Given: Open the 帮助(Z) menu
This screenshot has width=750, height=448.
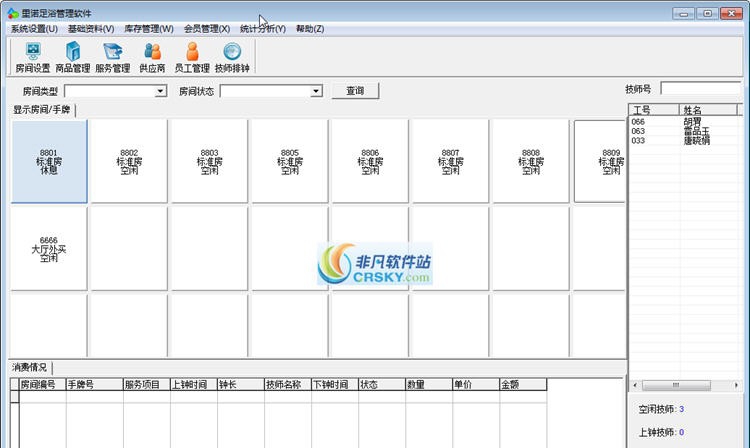Looking at the screenshot, I should pos(310,29).
